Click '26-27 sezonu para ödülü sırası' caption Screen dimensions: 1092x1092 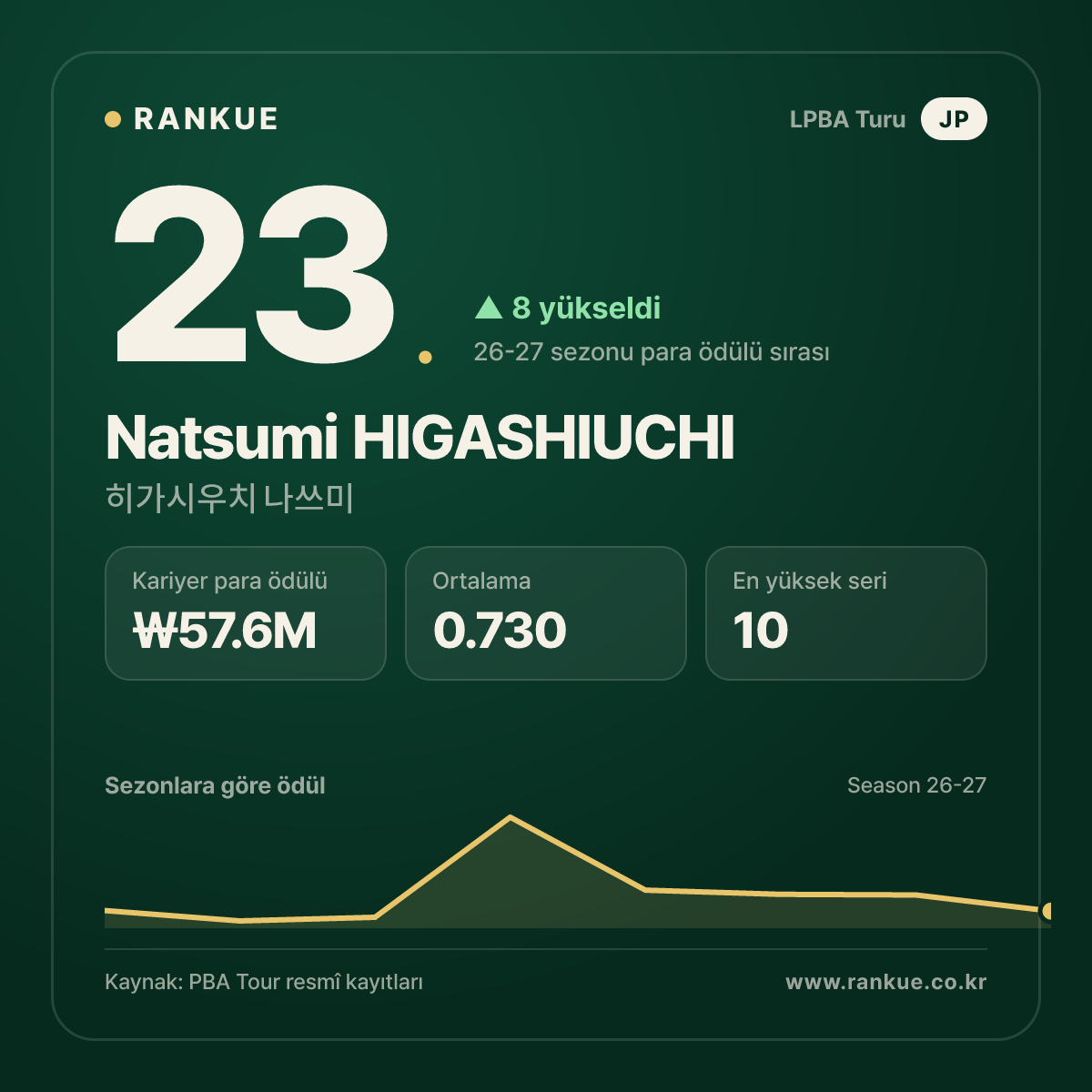[652, 352]
